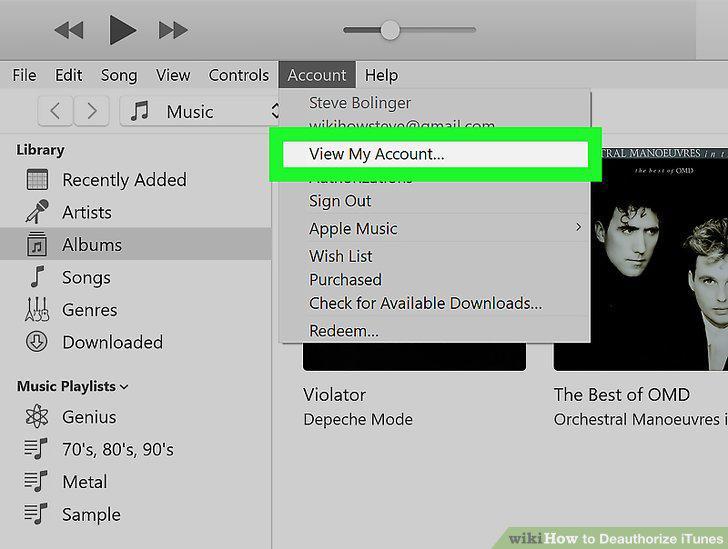This screenshot has height=549, width=728.
Task: Adjust the volume slider knob
Action: tap(390, 30)
